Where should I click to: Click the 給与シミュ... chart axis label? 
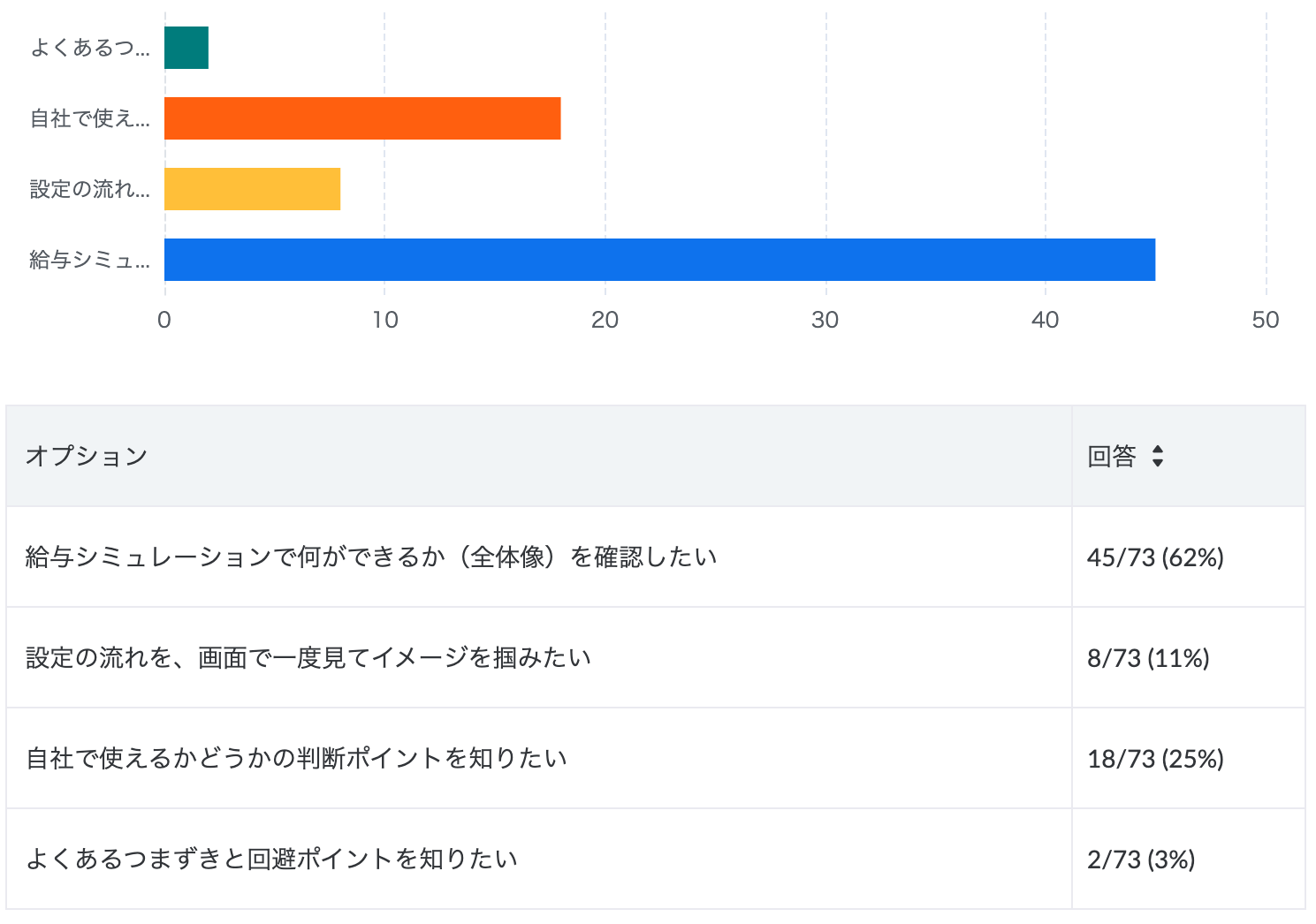[x=90, y=260]
